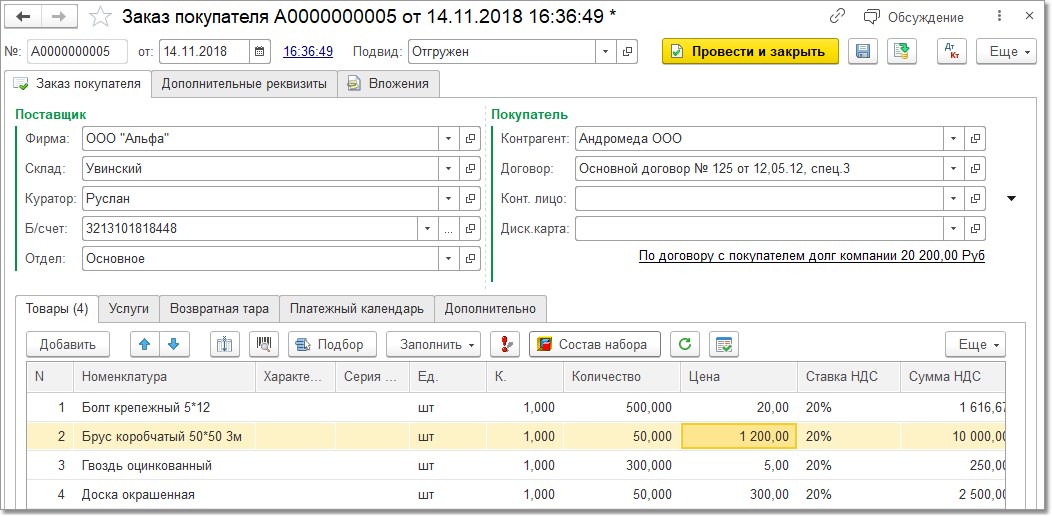Viewport: 1052px width, 517px height.
Task: Open the Обсуждение discussion panel
Action: [914, 17]
